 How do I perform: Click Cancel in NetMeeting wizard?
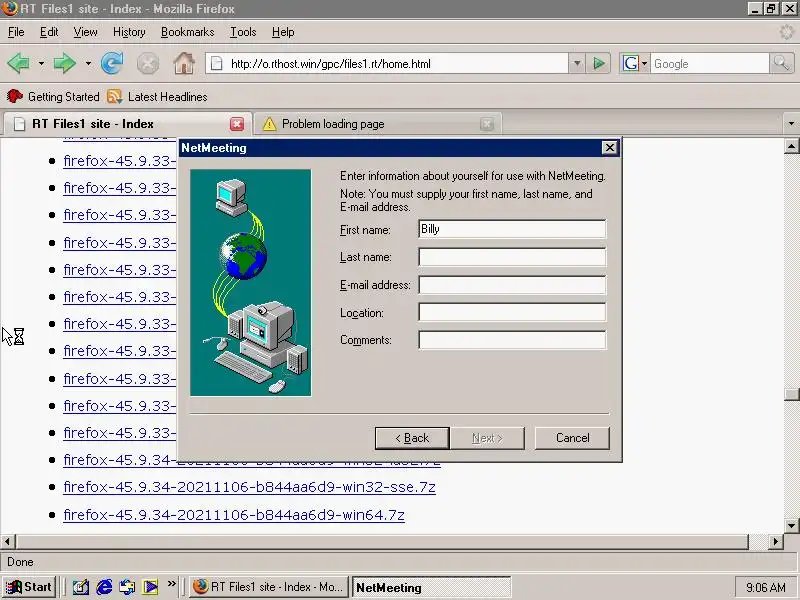(x=572, y=438)
